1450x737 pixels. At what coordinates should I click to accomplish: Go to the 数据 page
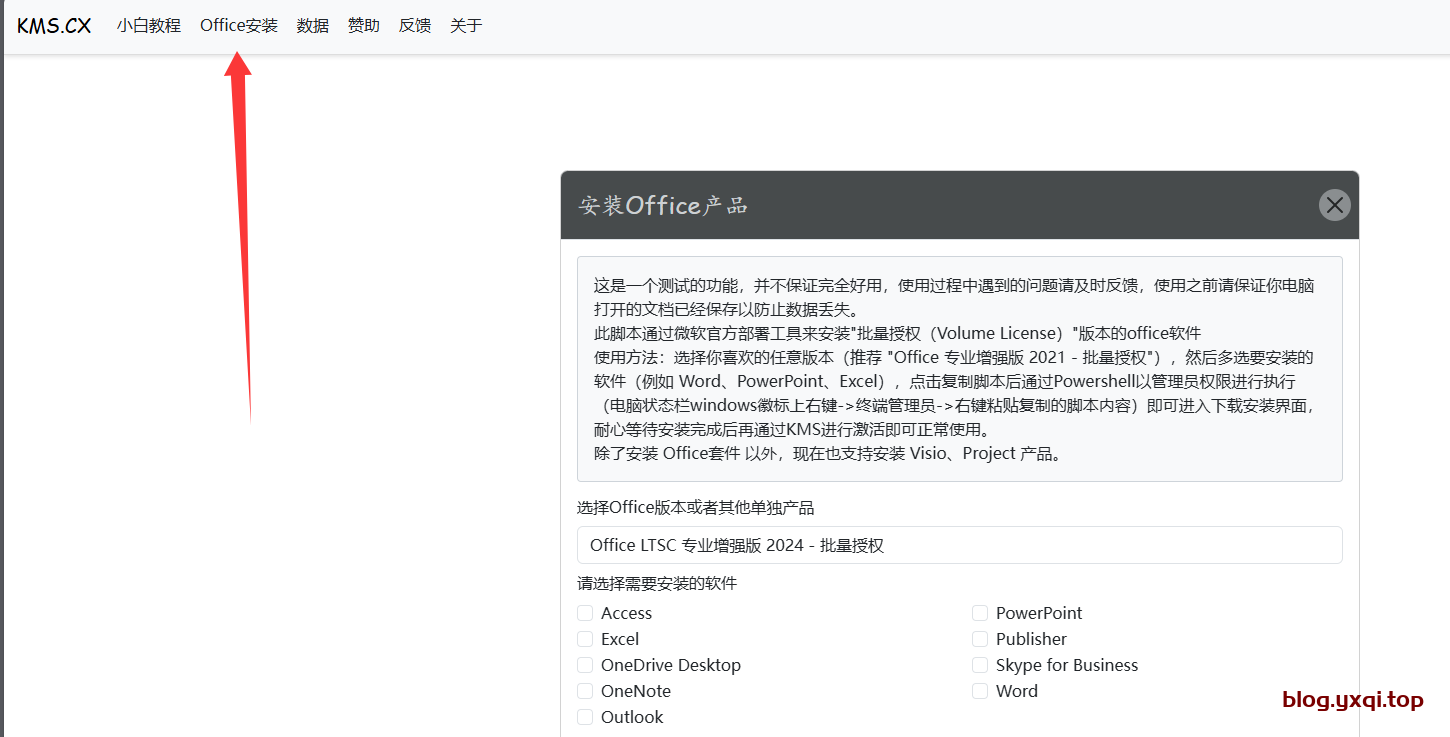(x=313, y=26)
